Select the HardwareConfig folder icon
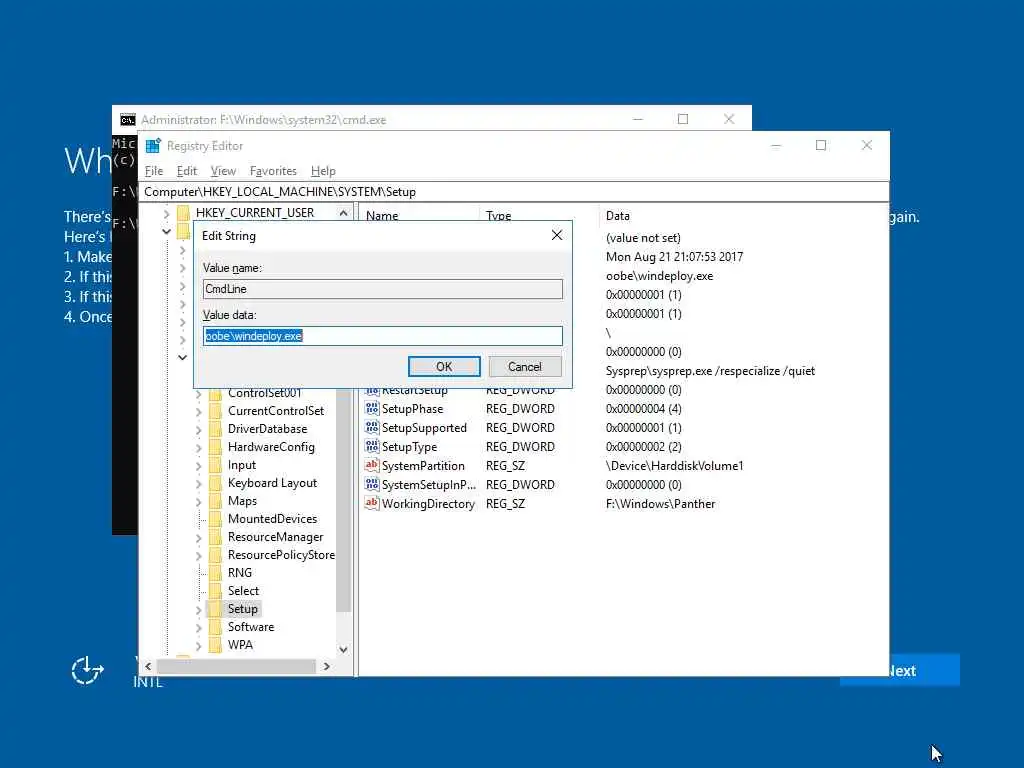1024x768 pixels. click(216, 447)
